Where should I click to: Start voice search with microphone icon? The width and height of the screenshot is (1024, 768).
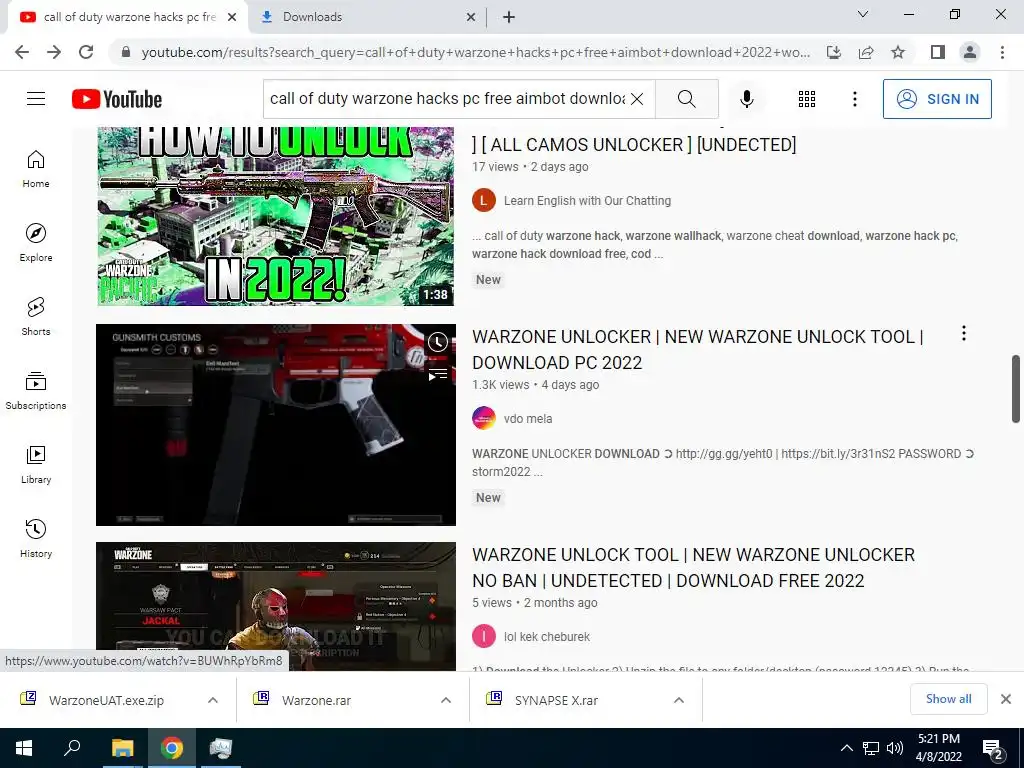(746, 99)
